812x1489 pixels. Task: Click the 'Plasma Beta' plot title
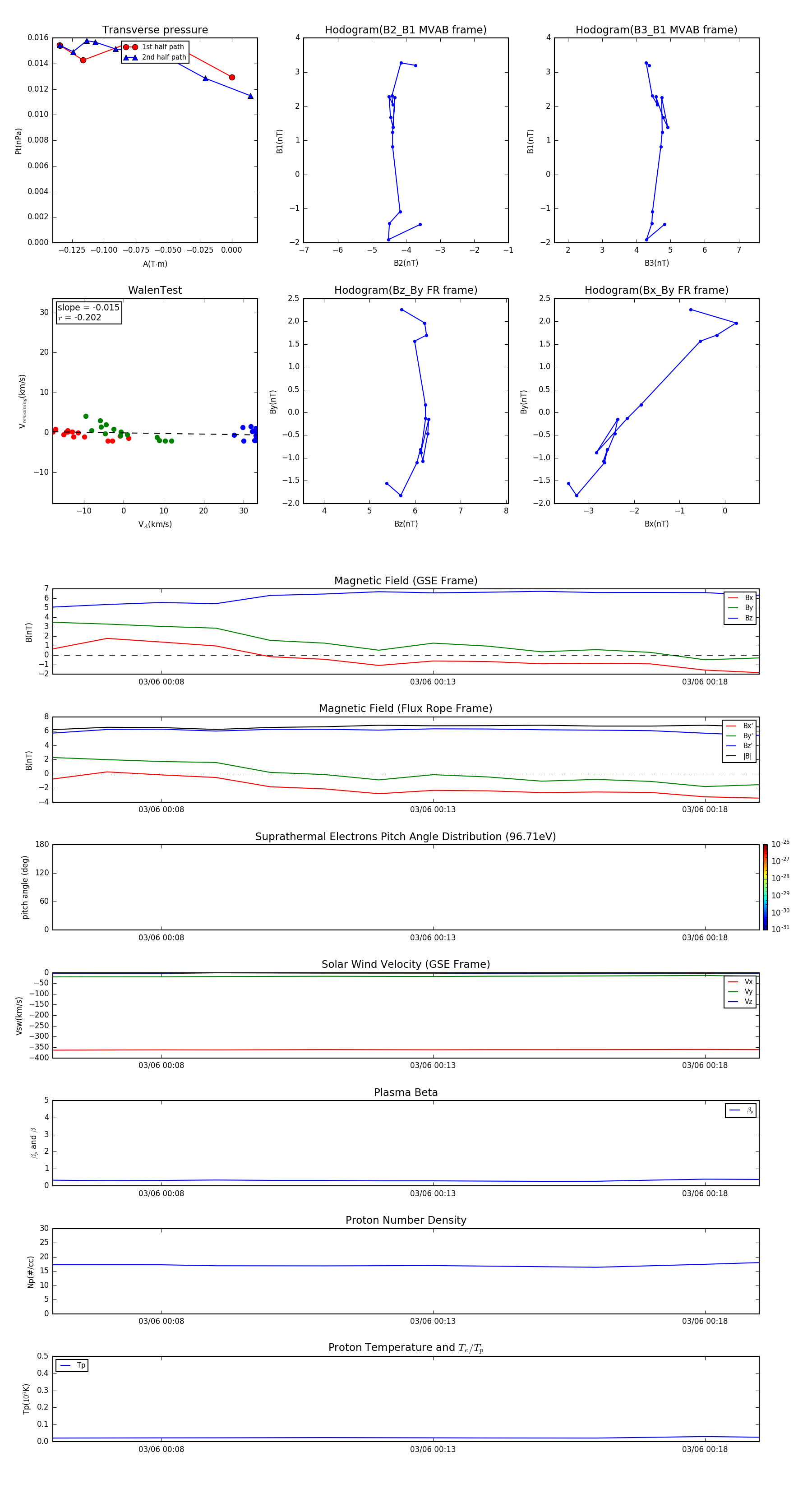point(406,1093)
